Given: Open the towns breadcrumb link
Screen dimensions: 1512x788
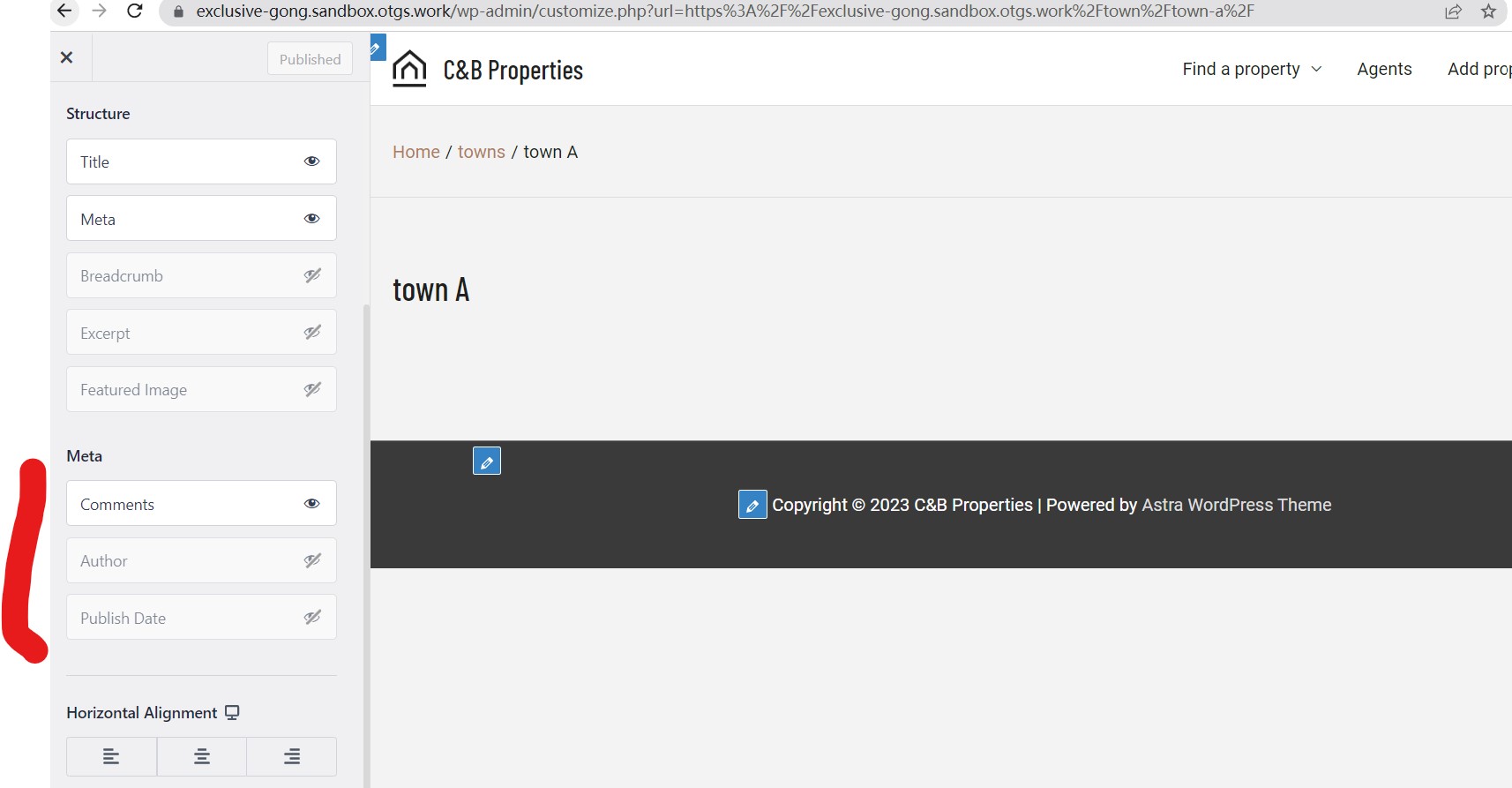Looking at the screenshot, I should pyautogui.click(x=482, y=152).
